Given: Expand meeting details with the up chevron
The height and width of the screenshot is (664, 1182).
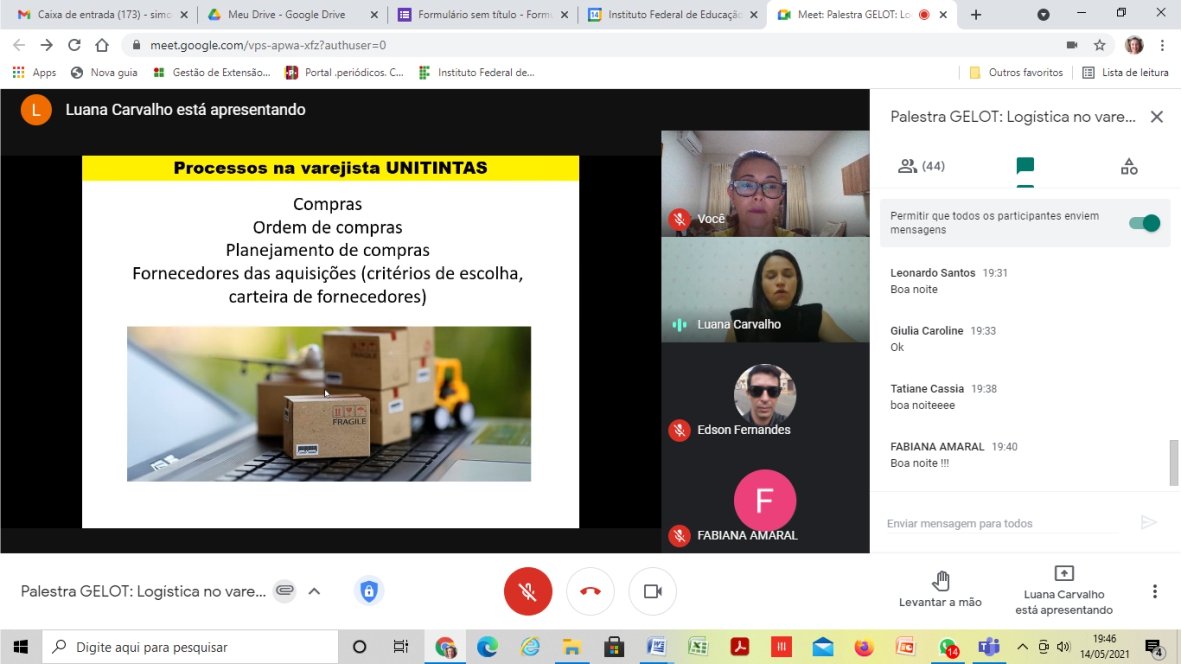Looking at the screenshot, I should coord(314,591).
